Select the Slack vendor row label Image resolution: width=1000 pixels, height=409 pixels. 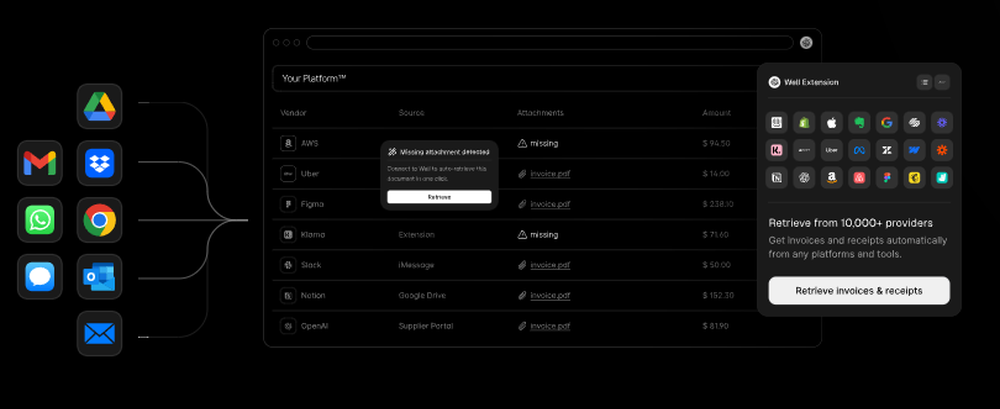coord(311,265)
